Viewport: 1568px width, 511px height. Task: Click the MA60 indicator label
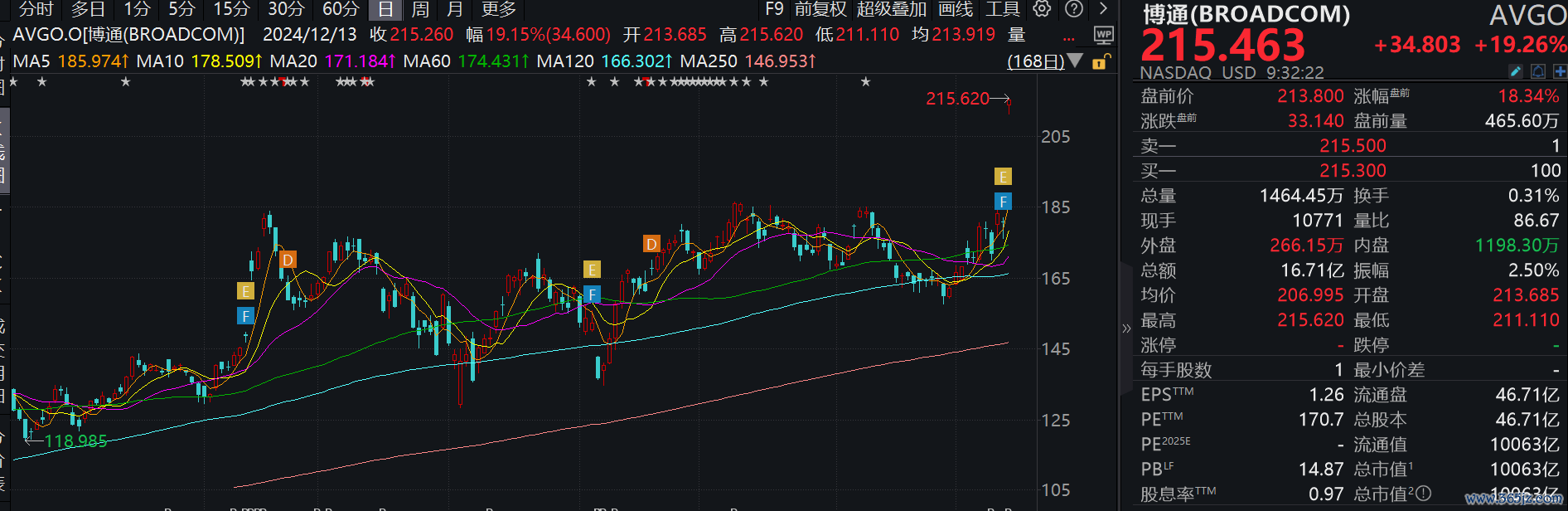tap(427, 61)
